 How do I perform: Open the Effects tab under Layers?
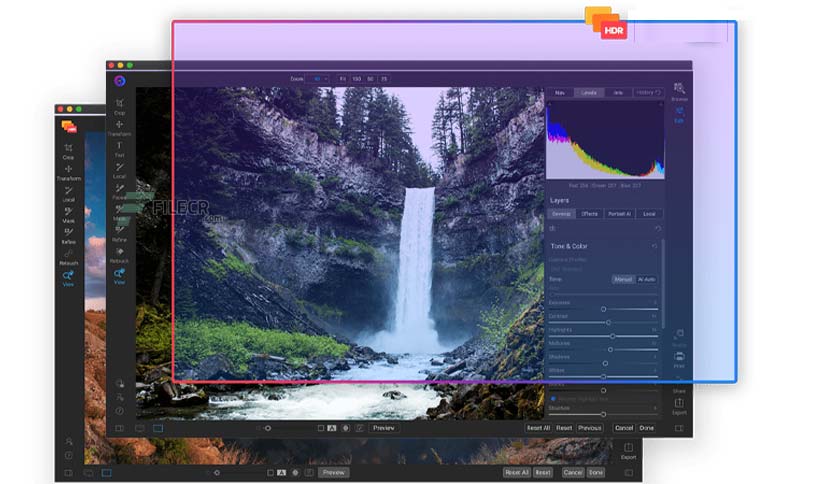[x=589, y=214]
